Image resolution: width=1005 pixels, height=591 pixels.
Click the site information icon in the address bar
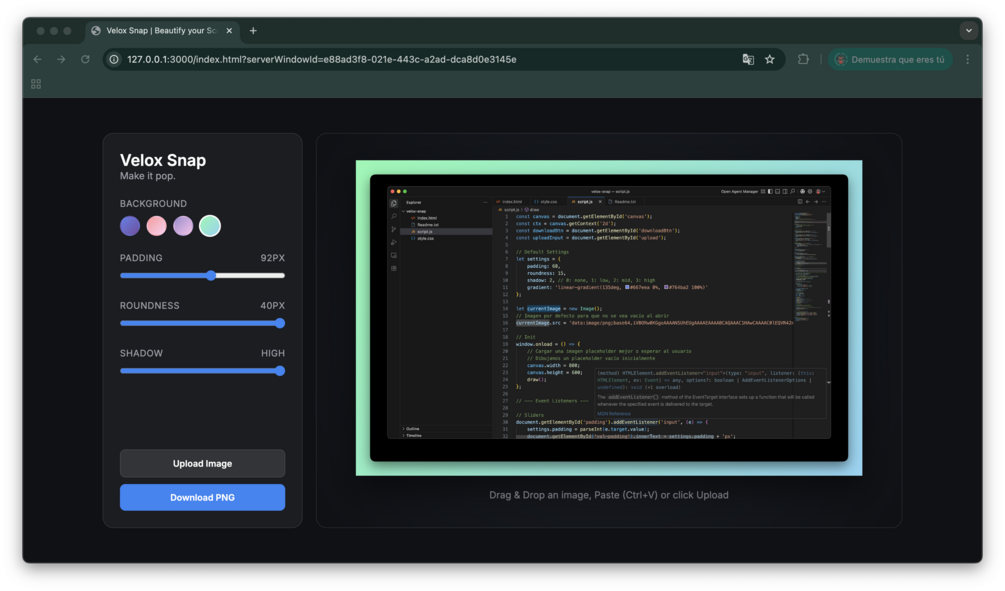113,59
